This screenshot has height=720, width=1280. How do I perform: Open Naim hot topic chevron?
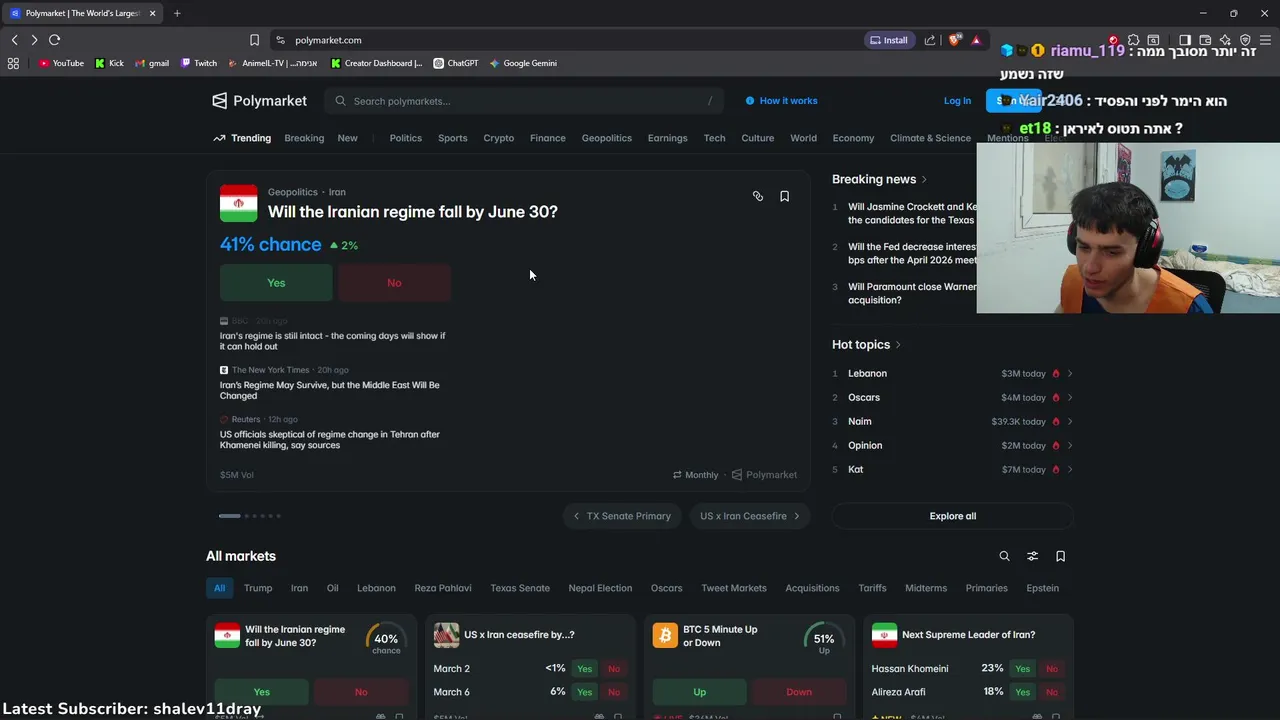(1070, 421)
